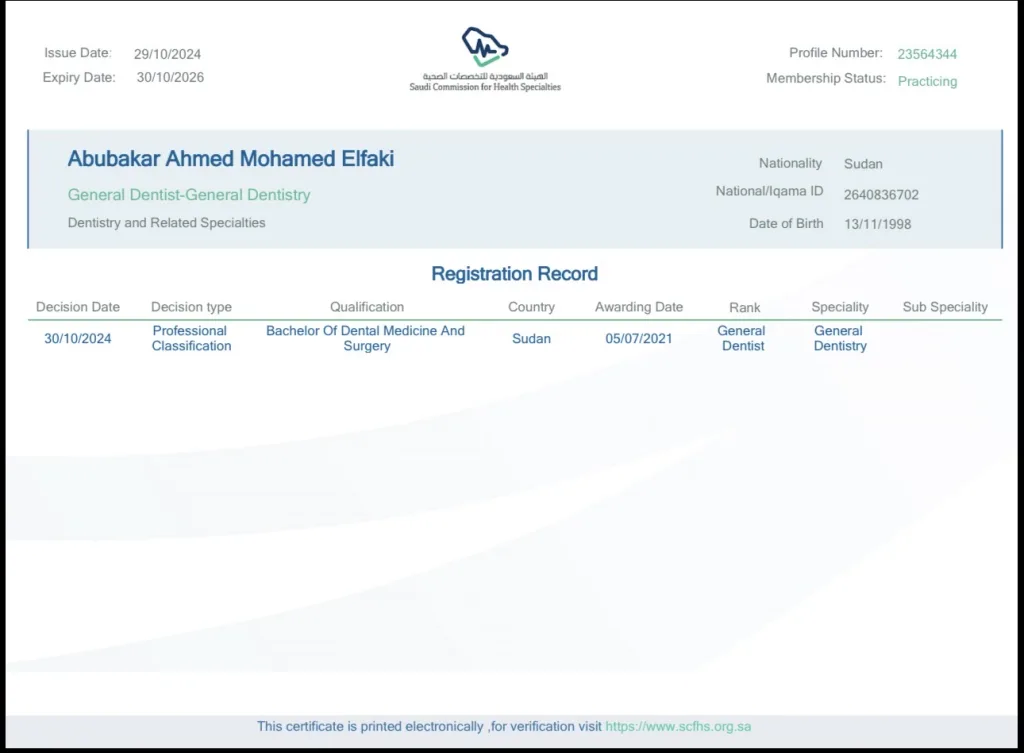Select the Decision Date column header
Viewport: 1024px width, 753px height.
(78, 307)
